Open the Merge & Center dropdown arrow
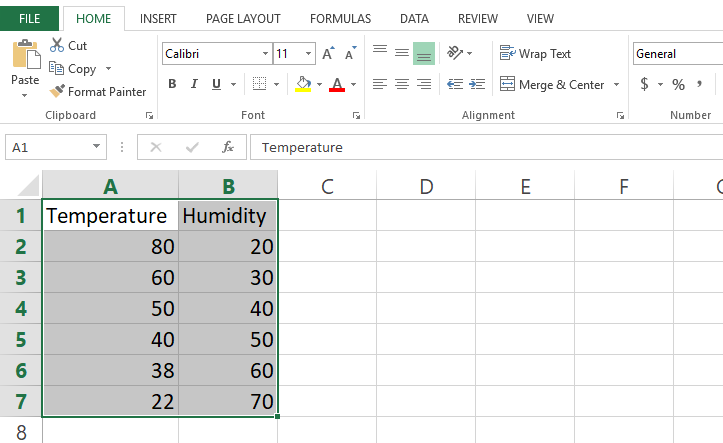 point(616,85)
